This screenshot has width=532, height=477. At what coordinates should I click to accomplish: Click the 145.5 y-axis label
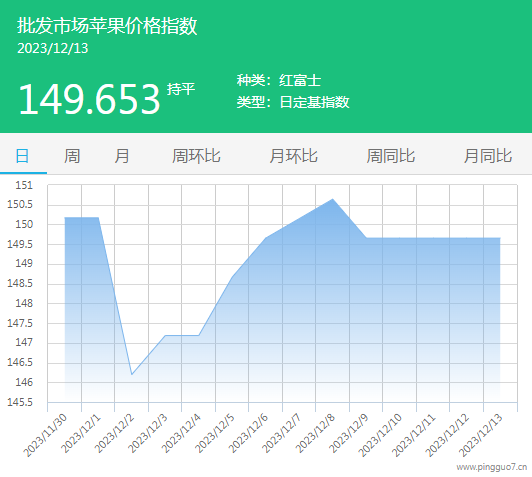[x=20, y=402]
